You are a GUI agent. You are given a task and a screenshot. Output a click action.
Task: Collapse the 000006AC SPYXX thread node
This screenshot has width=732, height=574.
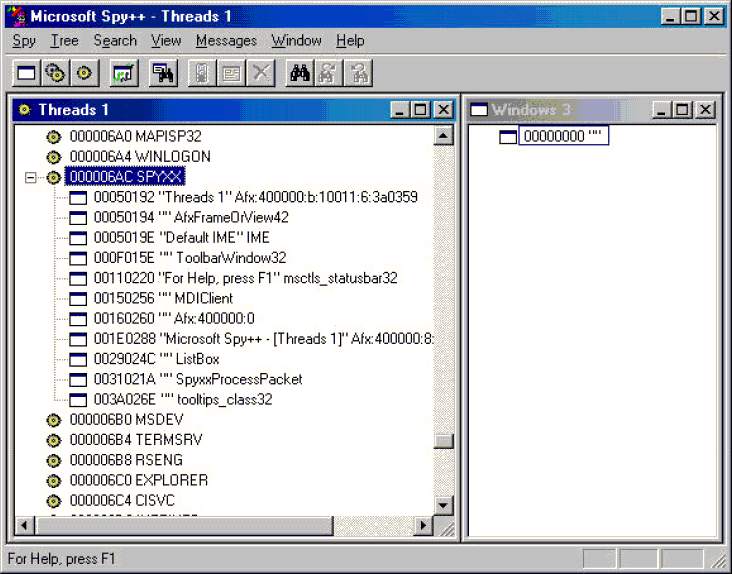[30, 177]
